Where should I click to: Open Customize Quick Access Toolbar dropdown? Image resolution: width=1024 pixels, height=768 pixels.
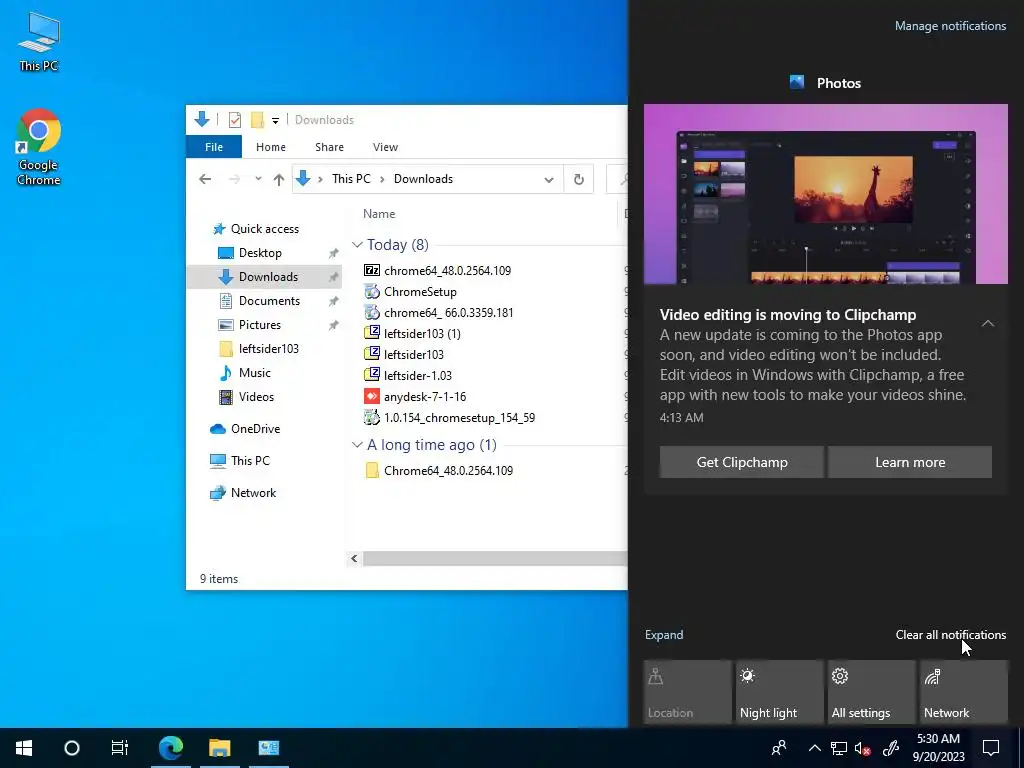(276, 120)
